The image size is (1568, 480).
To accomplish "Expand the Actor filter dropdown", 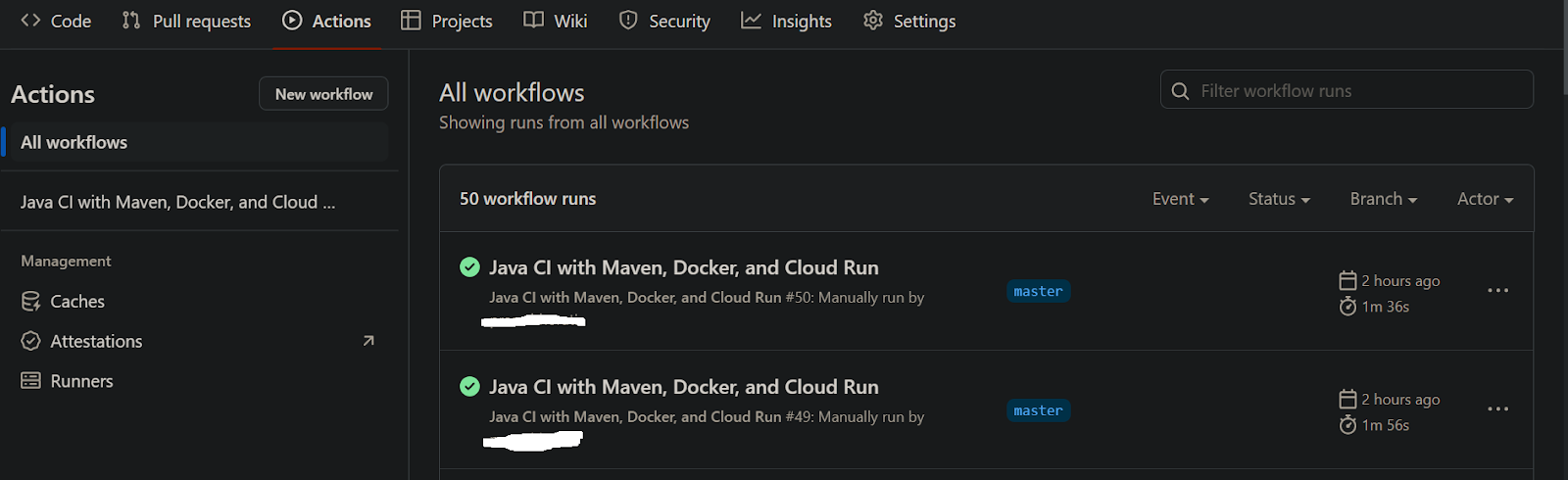I will 1485,199.
